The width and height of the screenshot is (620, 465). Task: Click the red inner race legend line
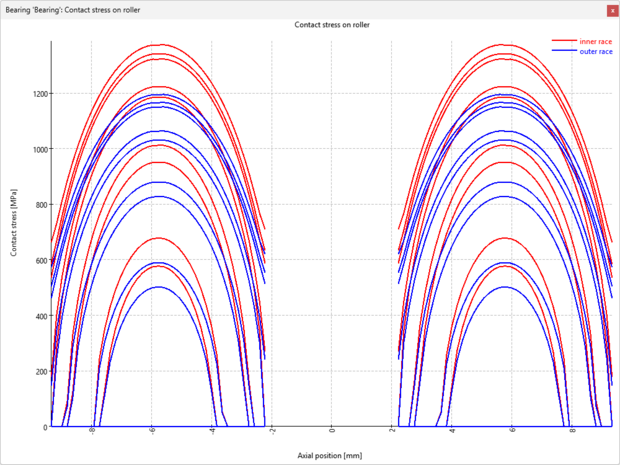coord(564,41)
